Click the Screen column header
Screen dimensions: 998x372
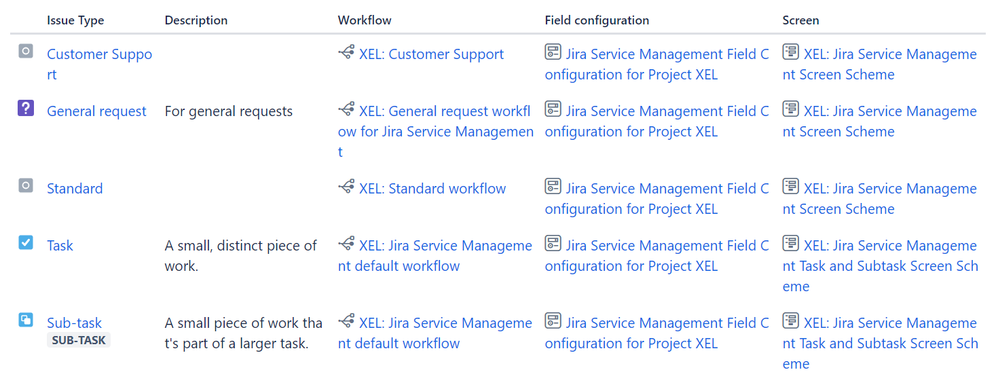(x=801, y=20)
